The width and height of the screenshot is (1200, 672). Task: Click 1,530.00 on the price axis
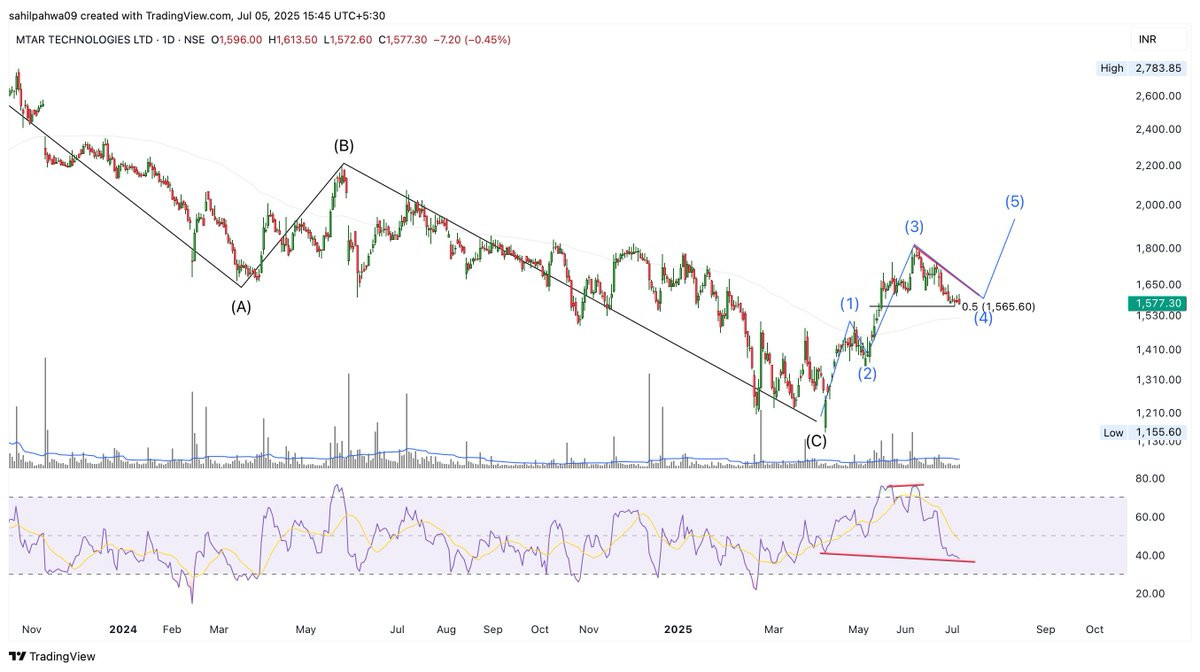coord(1160,316)
